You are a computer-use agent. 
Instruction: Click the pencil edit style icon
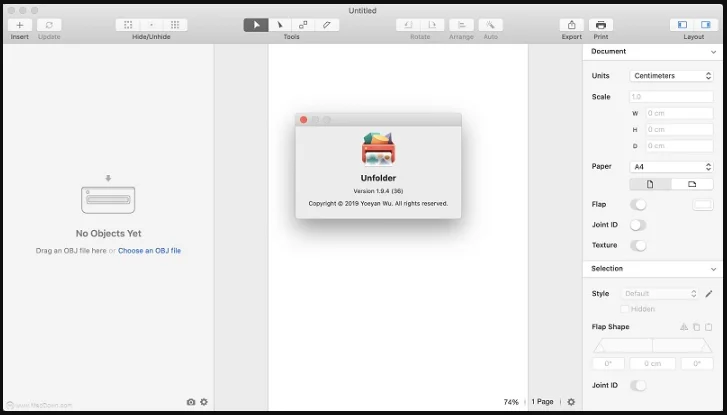point(708,294)
